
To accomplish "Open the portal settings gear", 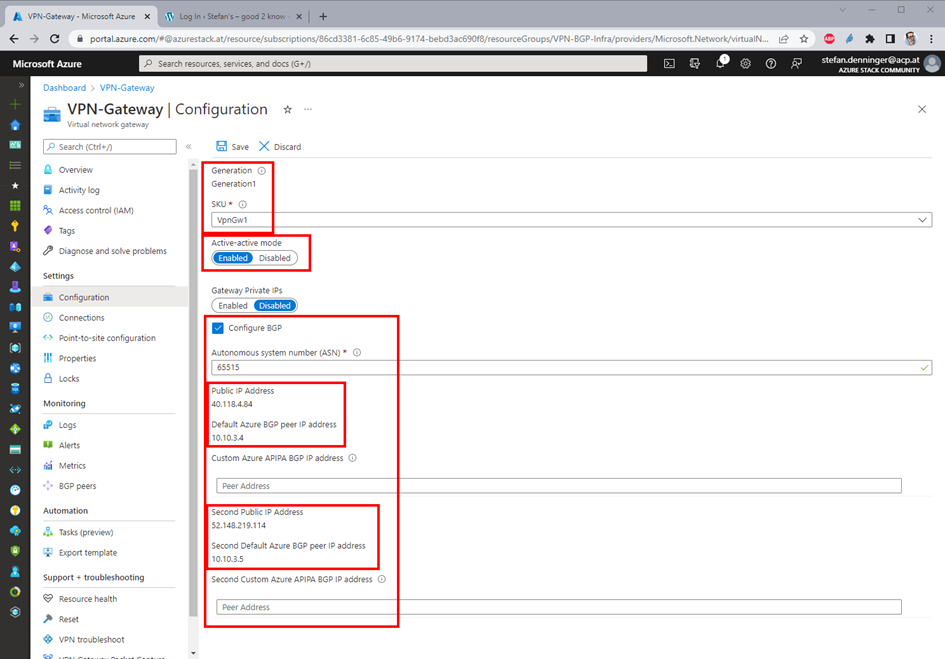I will pyautogui.click(x=746, y=63).
